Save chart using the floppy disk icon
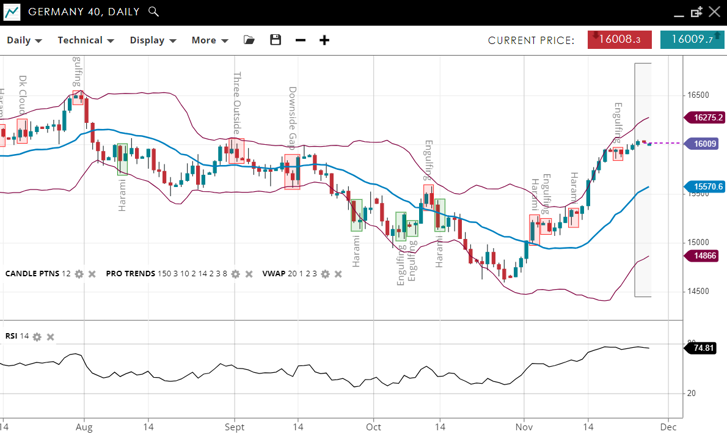The width and height of the screenshot is (727, 437). click(275, 40)
